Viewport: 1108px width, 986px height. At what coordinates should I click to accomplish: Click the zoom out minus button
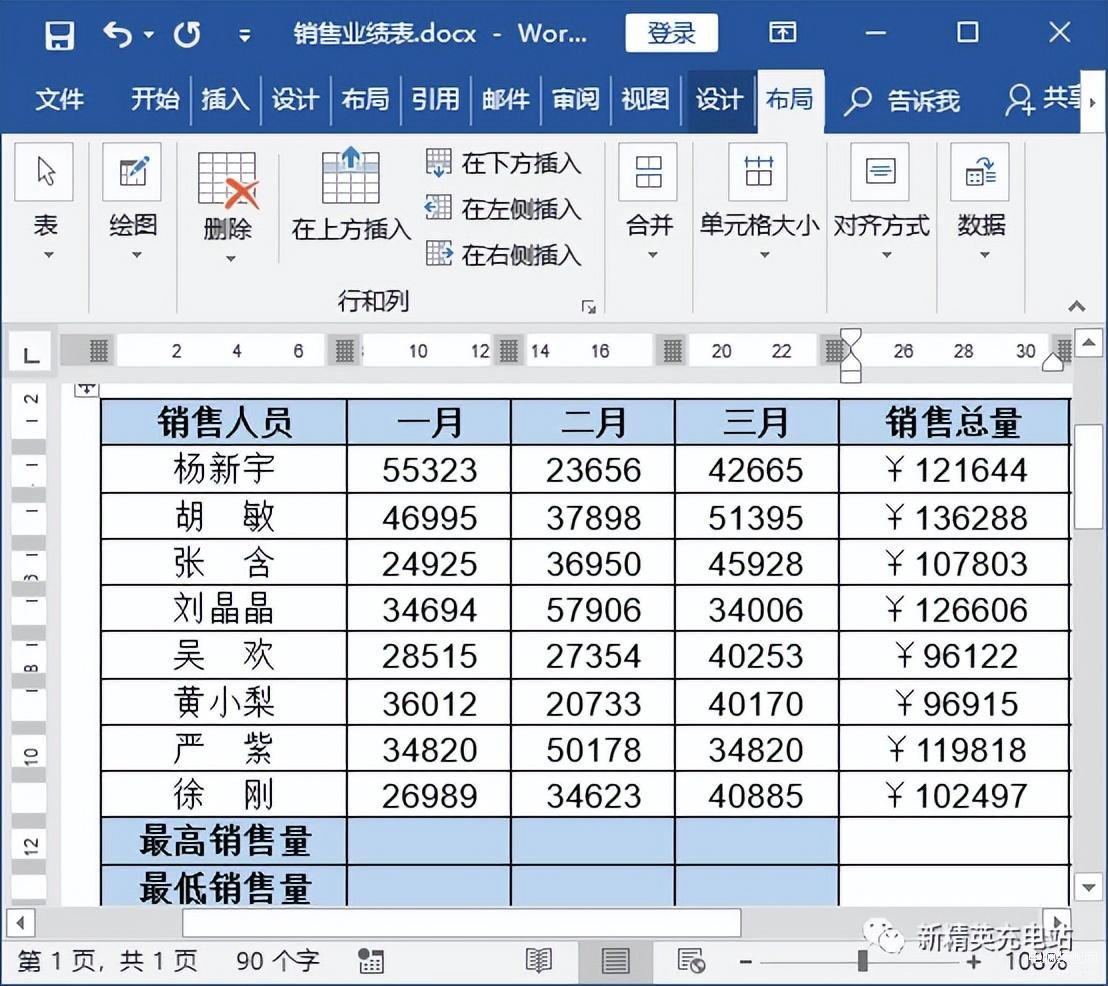pyautogui.click(x=745, y=961)
